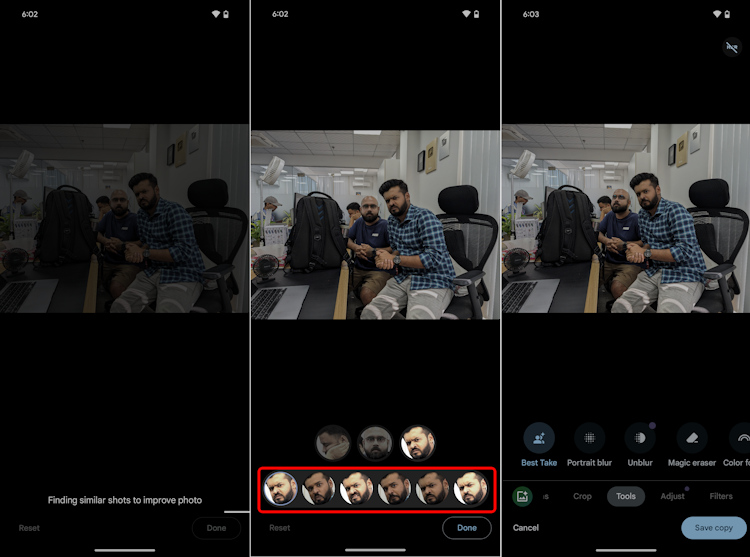Select the Best Take tool
Image resolution: width=750 pixels, height=557 pixels.
tap(539, 444)
